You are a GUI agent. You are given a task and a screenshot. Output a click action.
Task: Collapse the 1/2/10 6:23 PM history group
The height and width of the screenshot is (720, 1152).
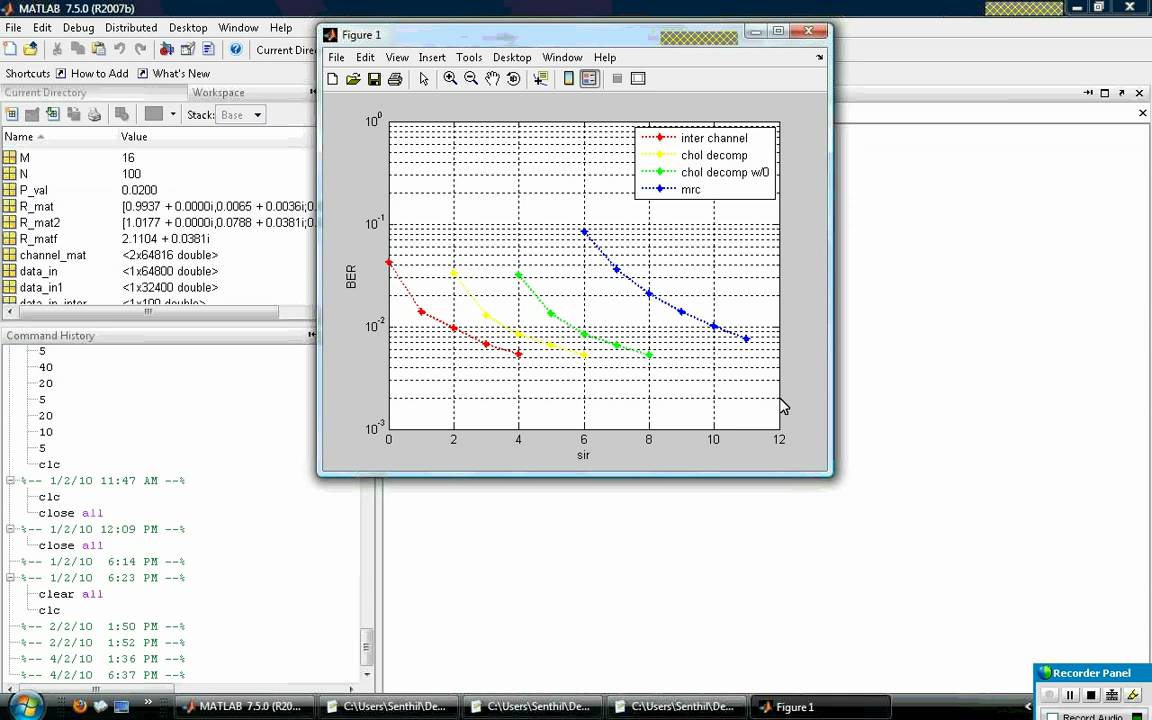(x=10, y=577)
